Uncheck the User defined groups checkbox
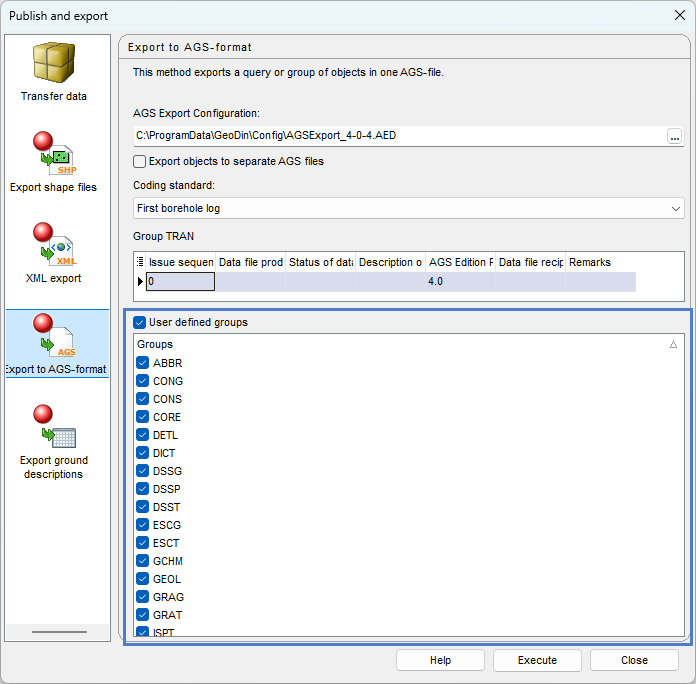696x684 pixels. pyautogui.click(x=140, y=323)
